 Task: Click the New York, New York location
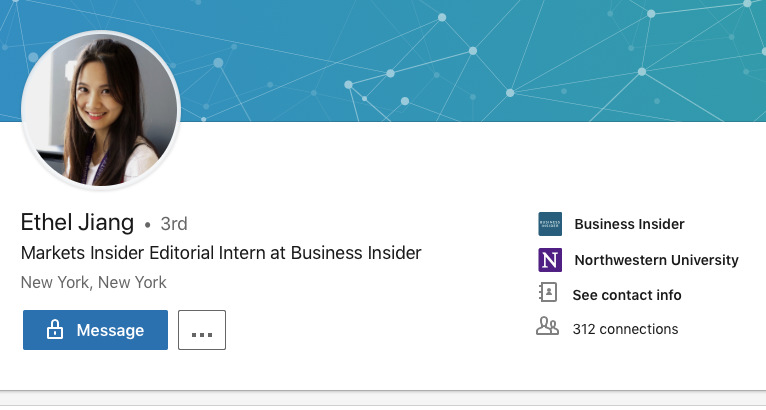pos(94,282)
